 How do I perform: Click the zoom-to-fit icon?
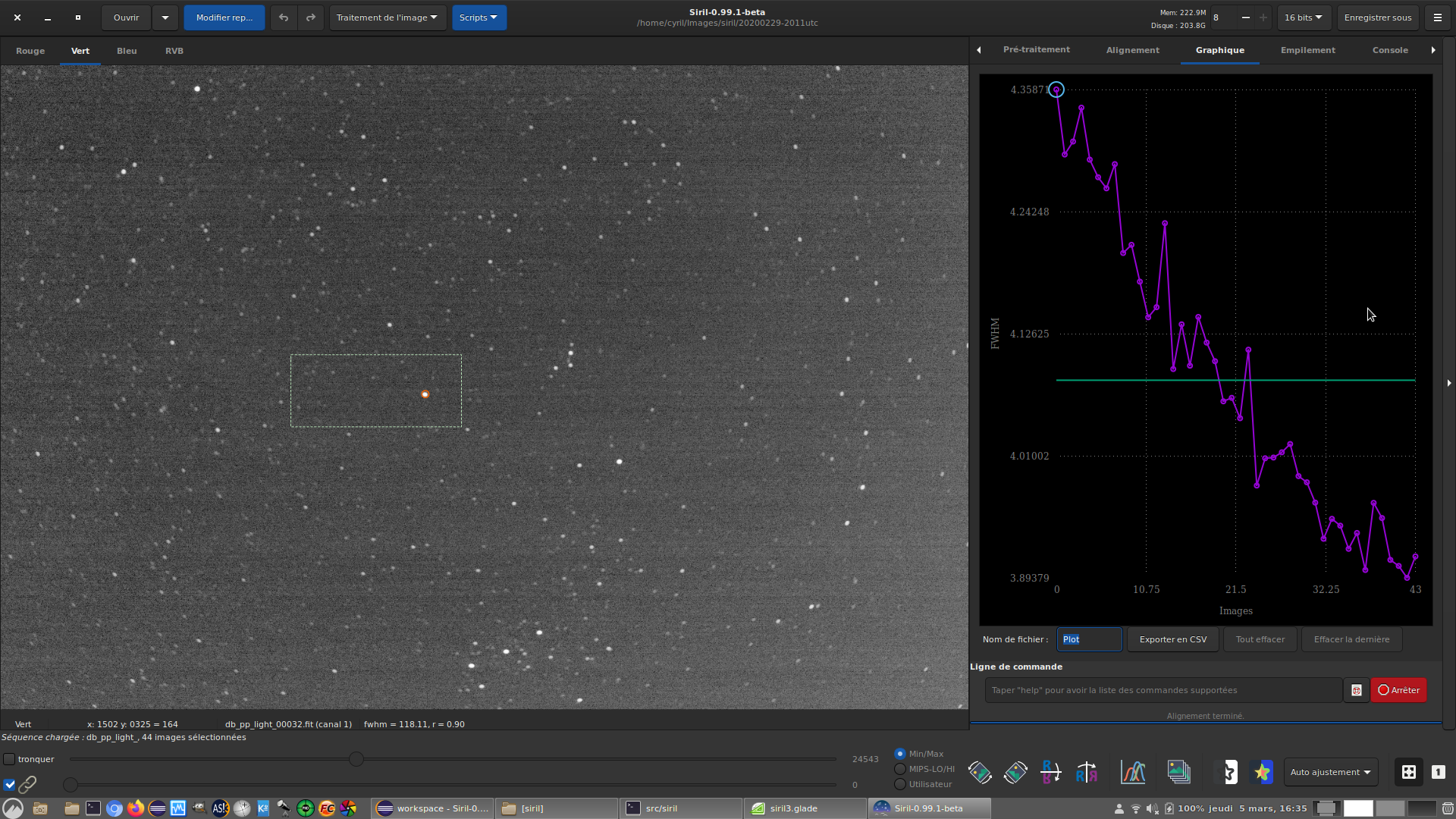click(1408, 772)
